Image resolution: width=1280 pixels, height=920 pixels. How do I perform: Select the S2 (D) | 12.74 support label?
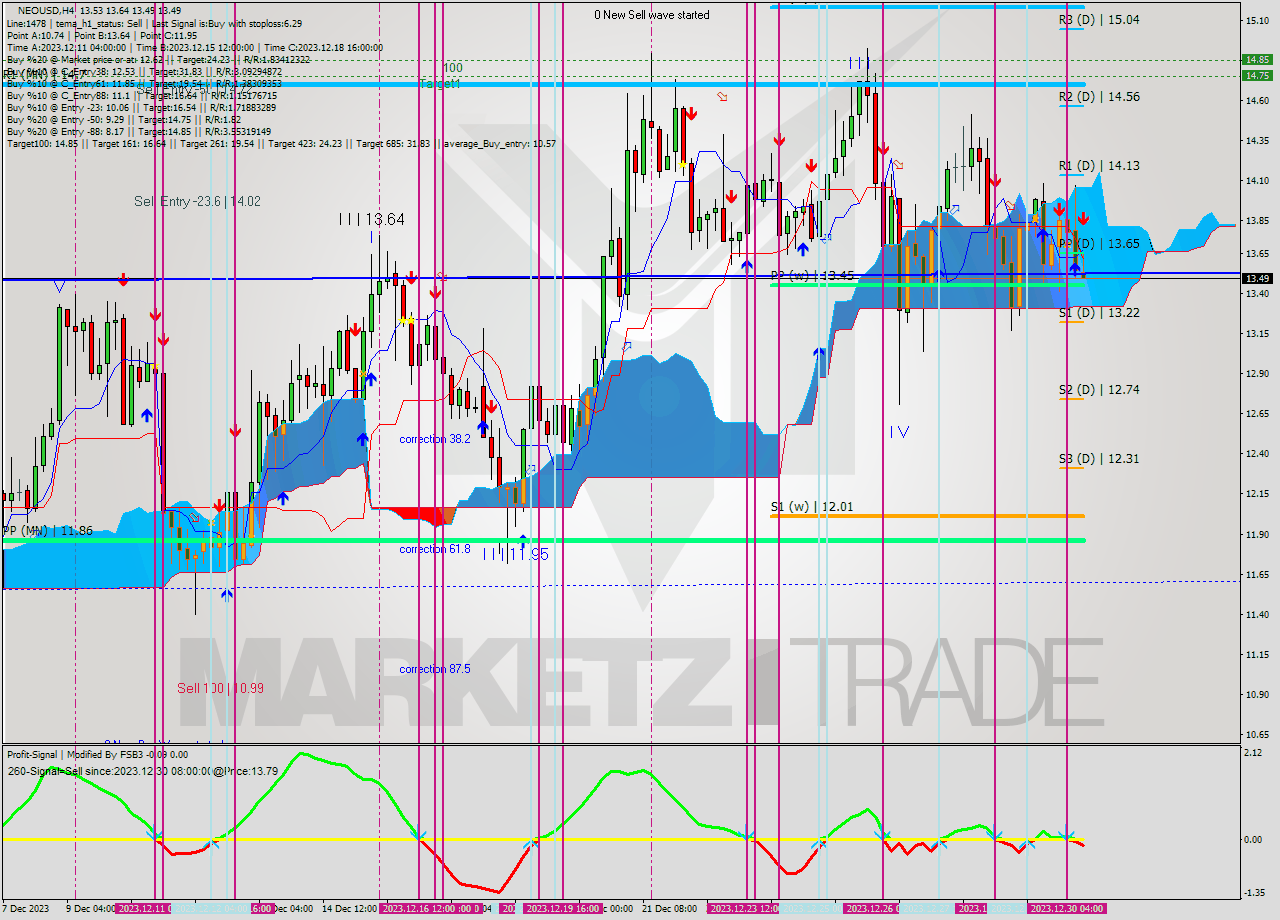pos(1099,390)
